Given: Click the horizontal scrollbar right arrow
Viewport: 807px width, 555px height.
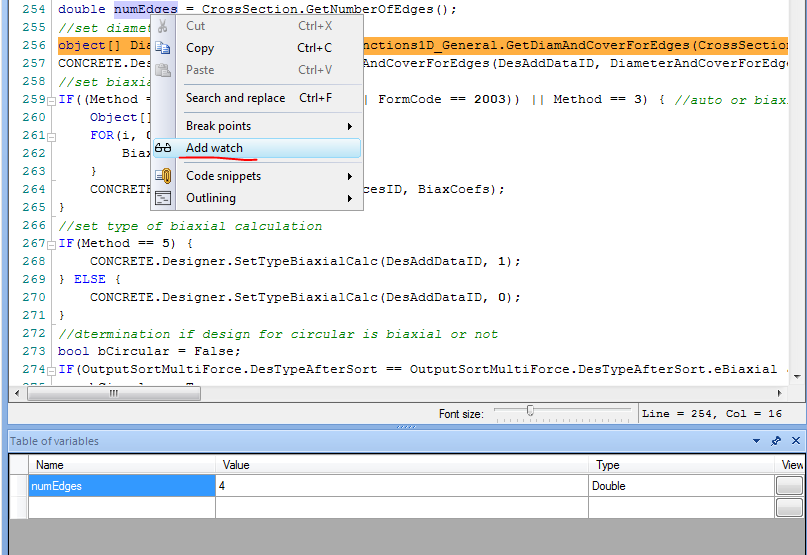Looking at the screenshot, I should point(779,393).
